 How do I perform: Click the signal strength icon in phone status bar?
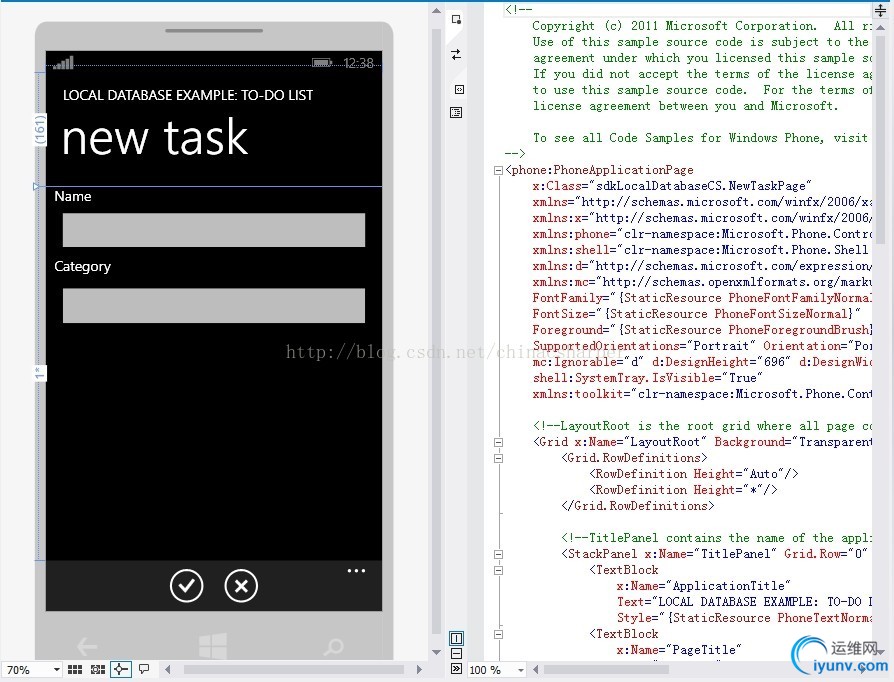63,63
